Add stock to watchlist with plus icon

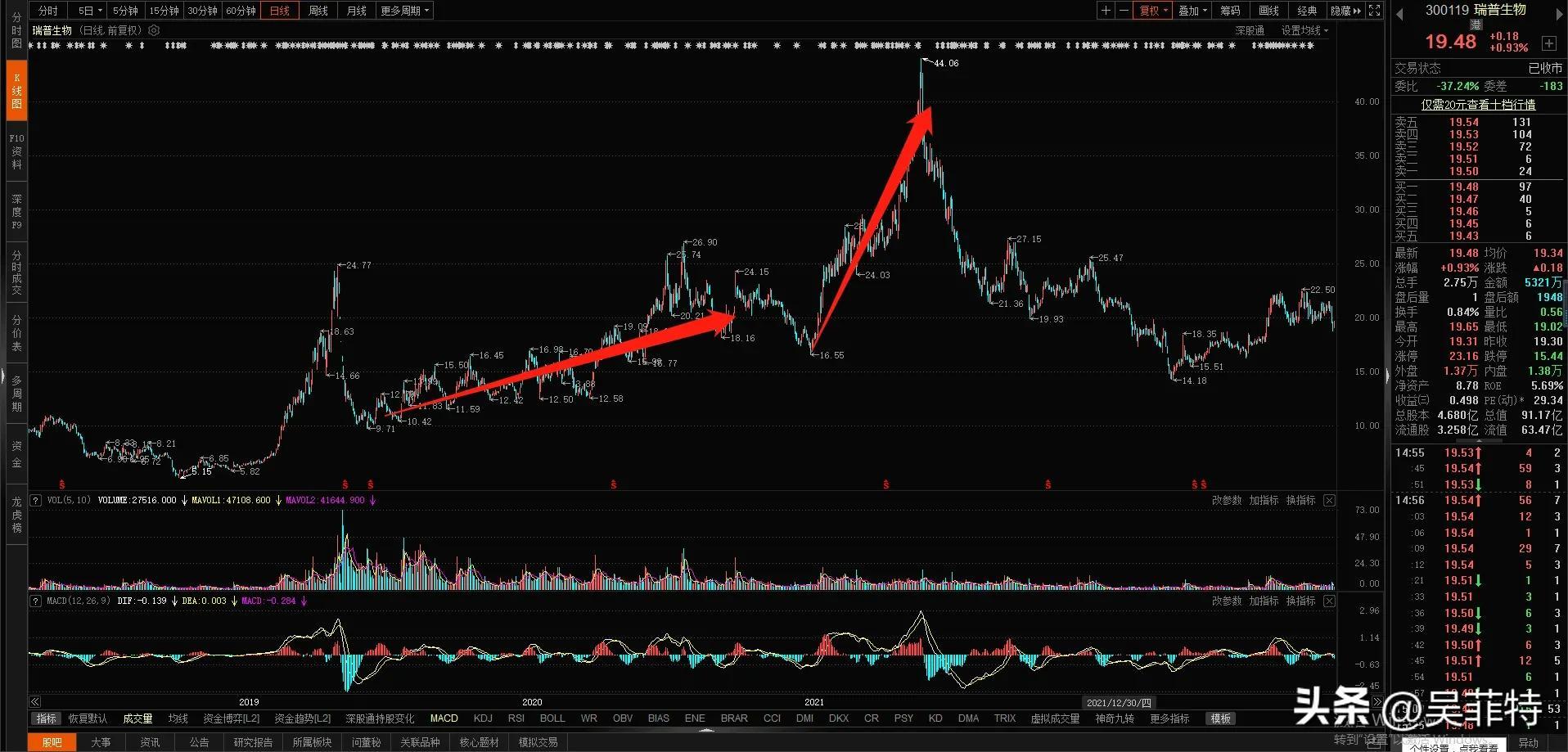[x=1548, y=43]
